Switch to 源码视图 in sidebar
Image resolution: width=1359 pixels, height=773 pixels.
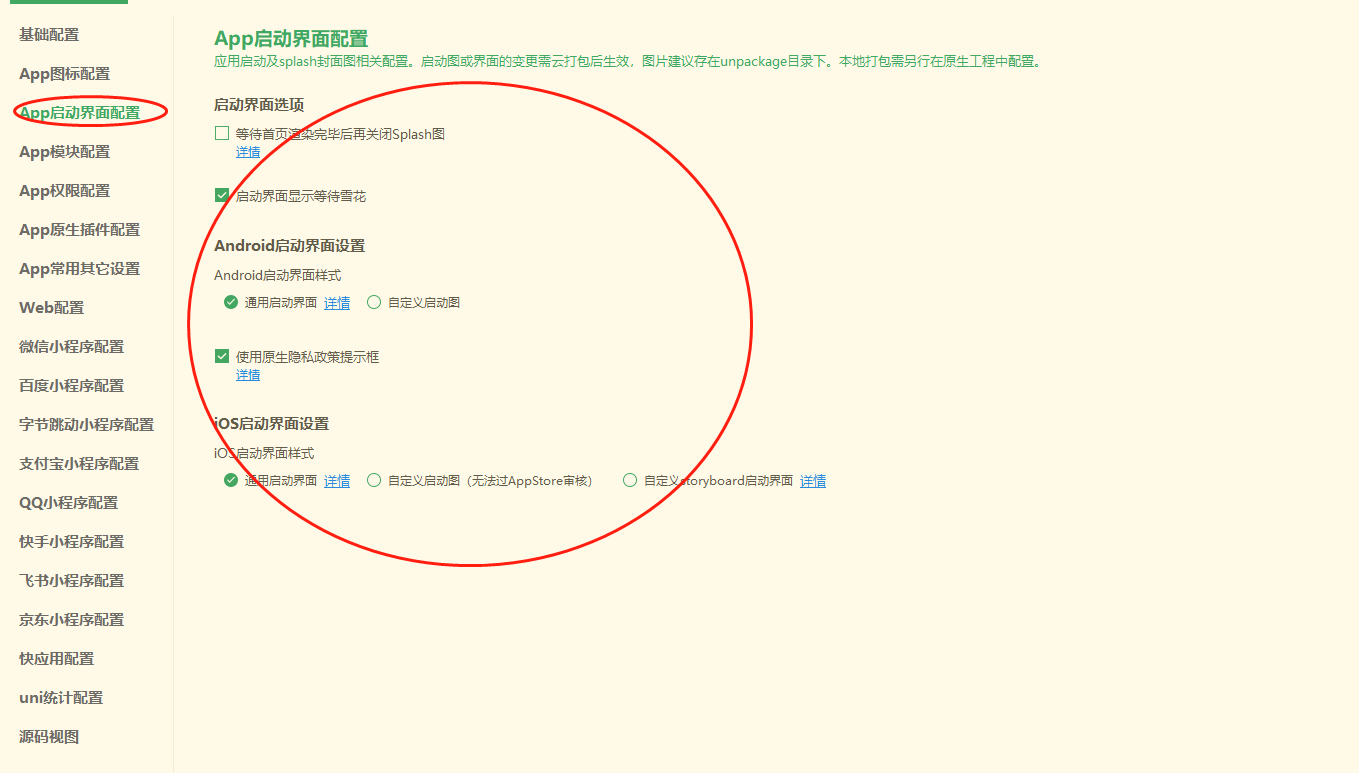49,737
